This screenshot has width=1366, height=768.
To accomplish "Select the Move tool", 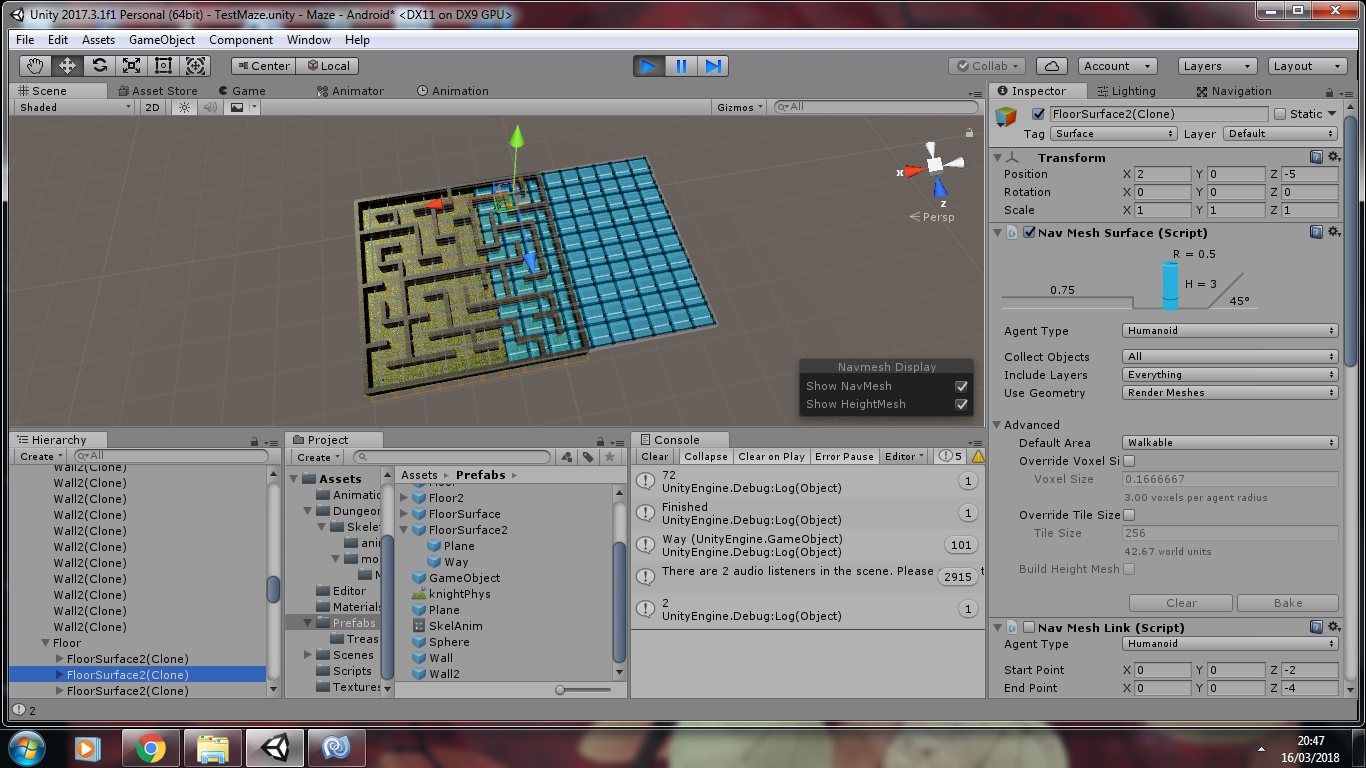I will 68,66.
